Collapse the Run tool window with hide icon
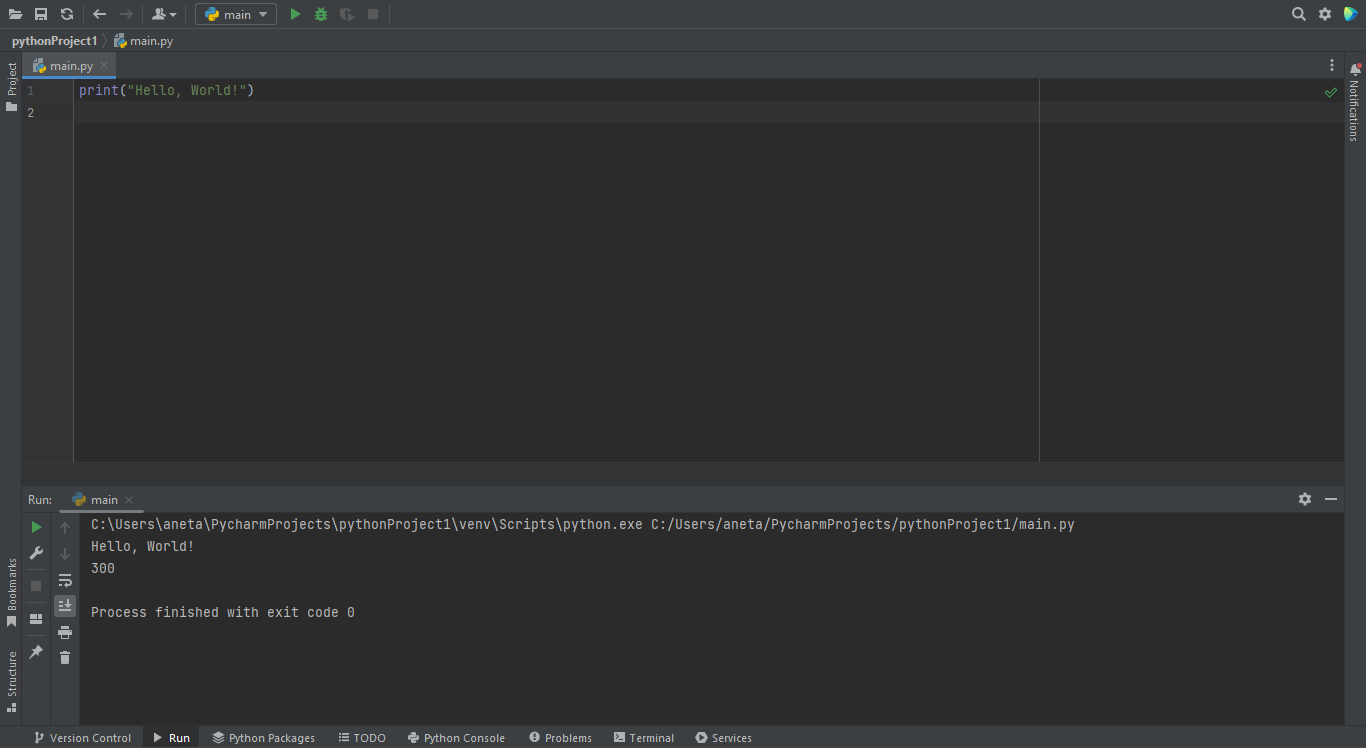Screen dimensions: 1366x748 click(x=1331, y=499)
